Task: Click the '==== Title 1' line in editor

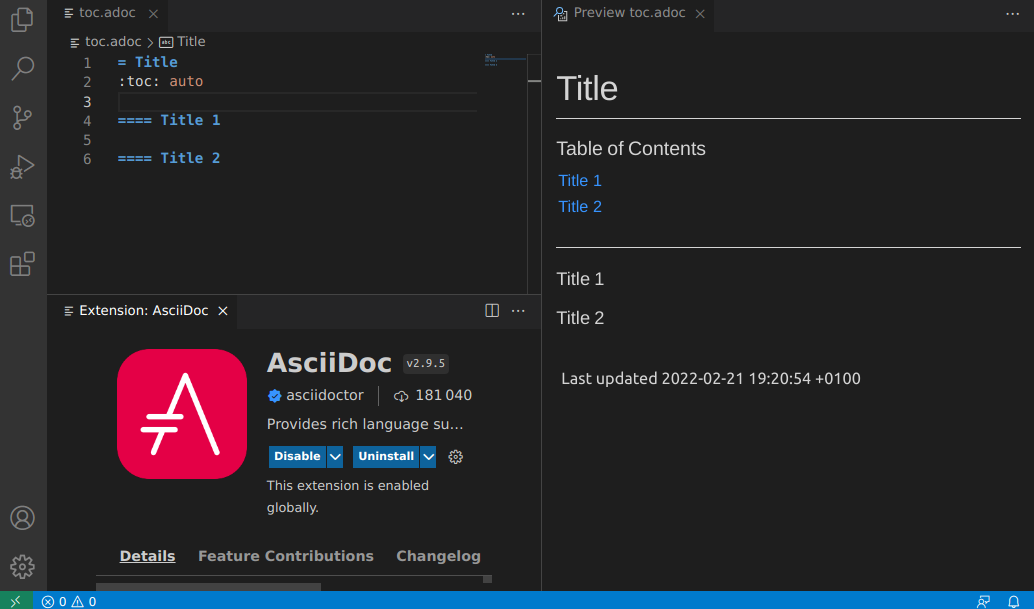Action: click(169, 120)
